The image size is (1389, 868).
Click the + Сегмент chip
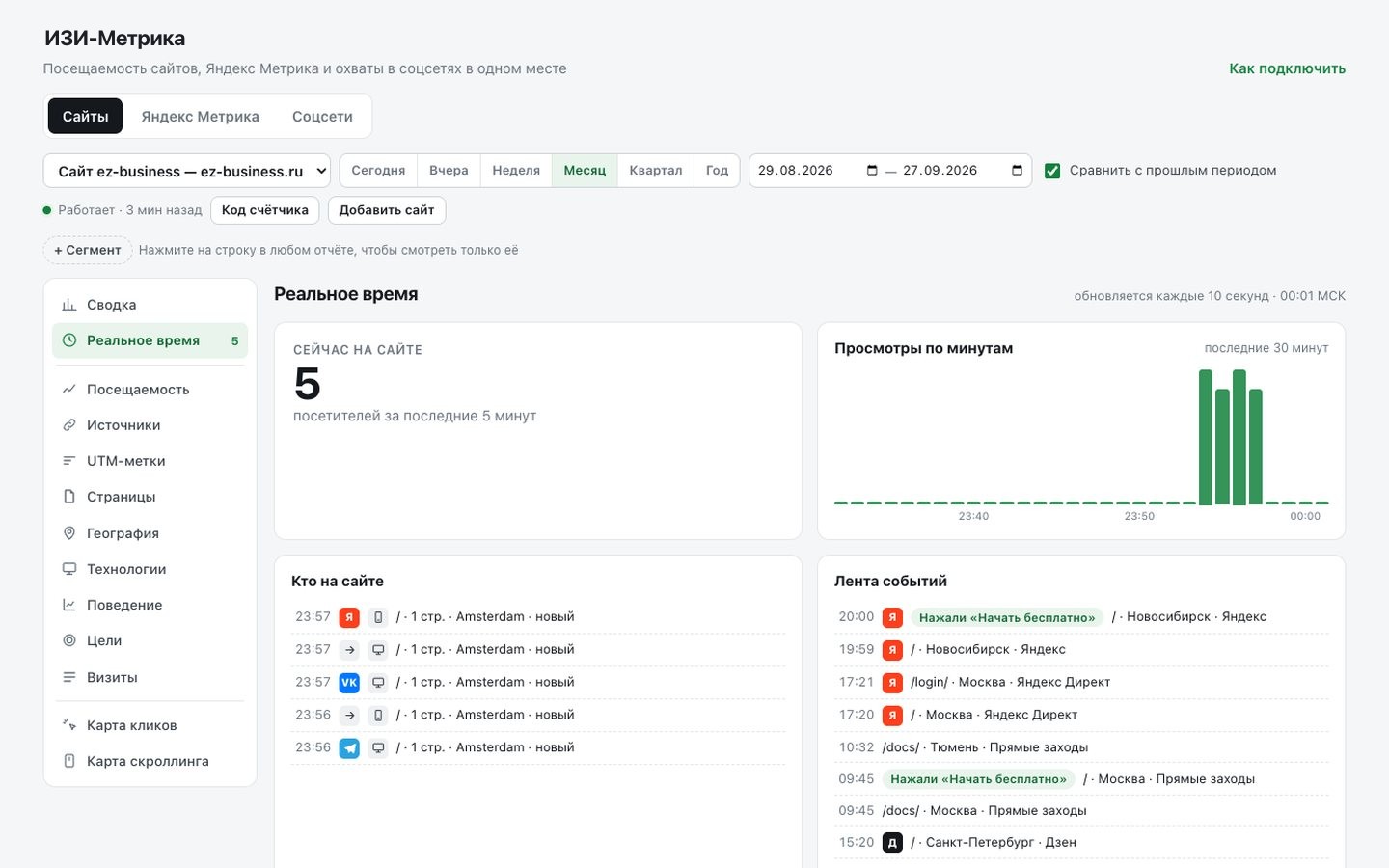(x=88, y=250)
